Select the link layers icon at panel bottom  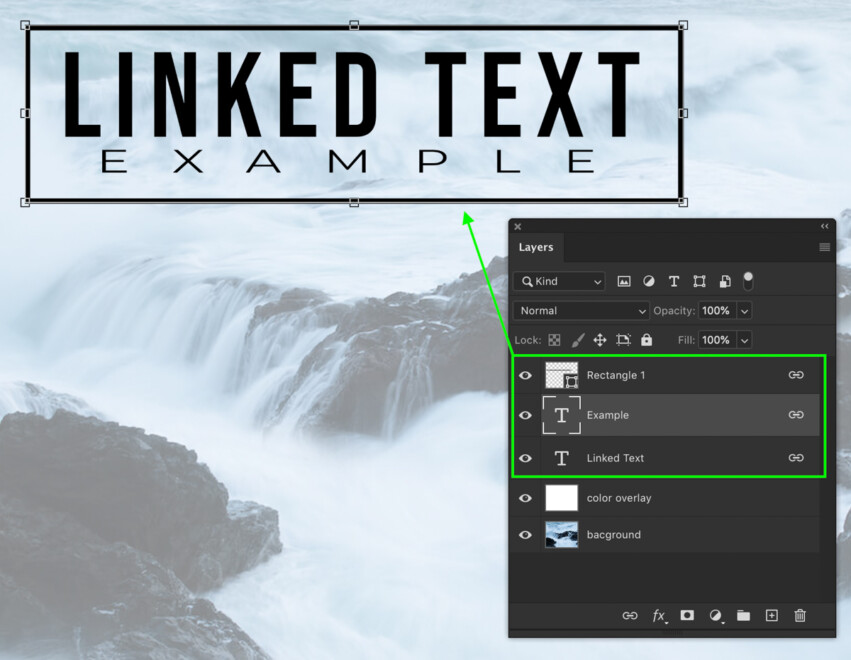(x=629, y=616)
